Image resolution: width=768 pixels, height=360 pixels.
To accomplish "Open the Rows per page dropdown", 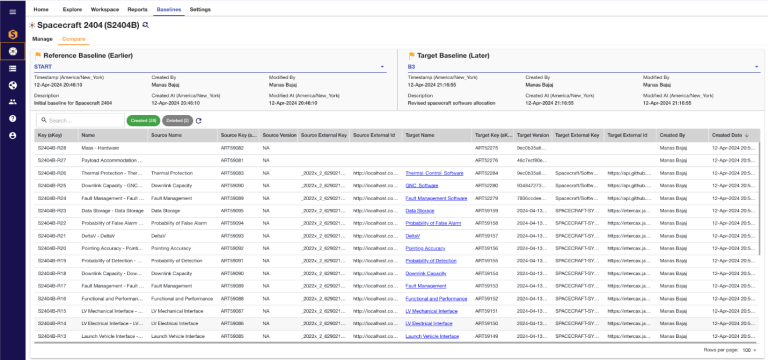I will pos(749,350).
